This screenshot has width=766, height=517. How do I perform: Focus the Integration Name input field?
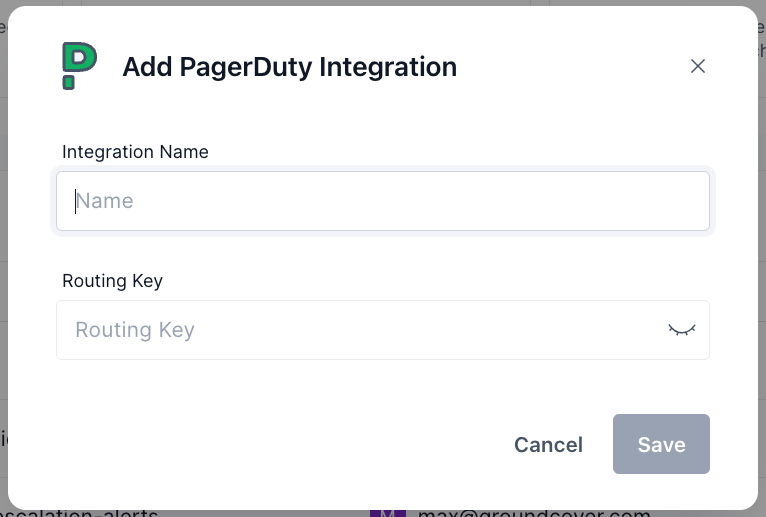point(383,201)
